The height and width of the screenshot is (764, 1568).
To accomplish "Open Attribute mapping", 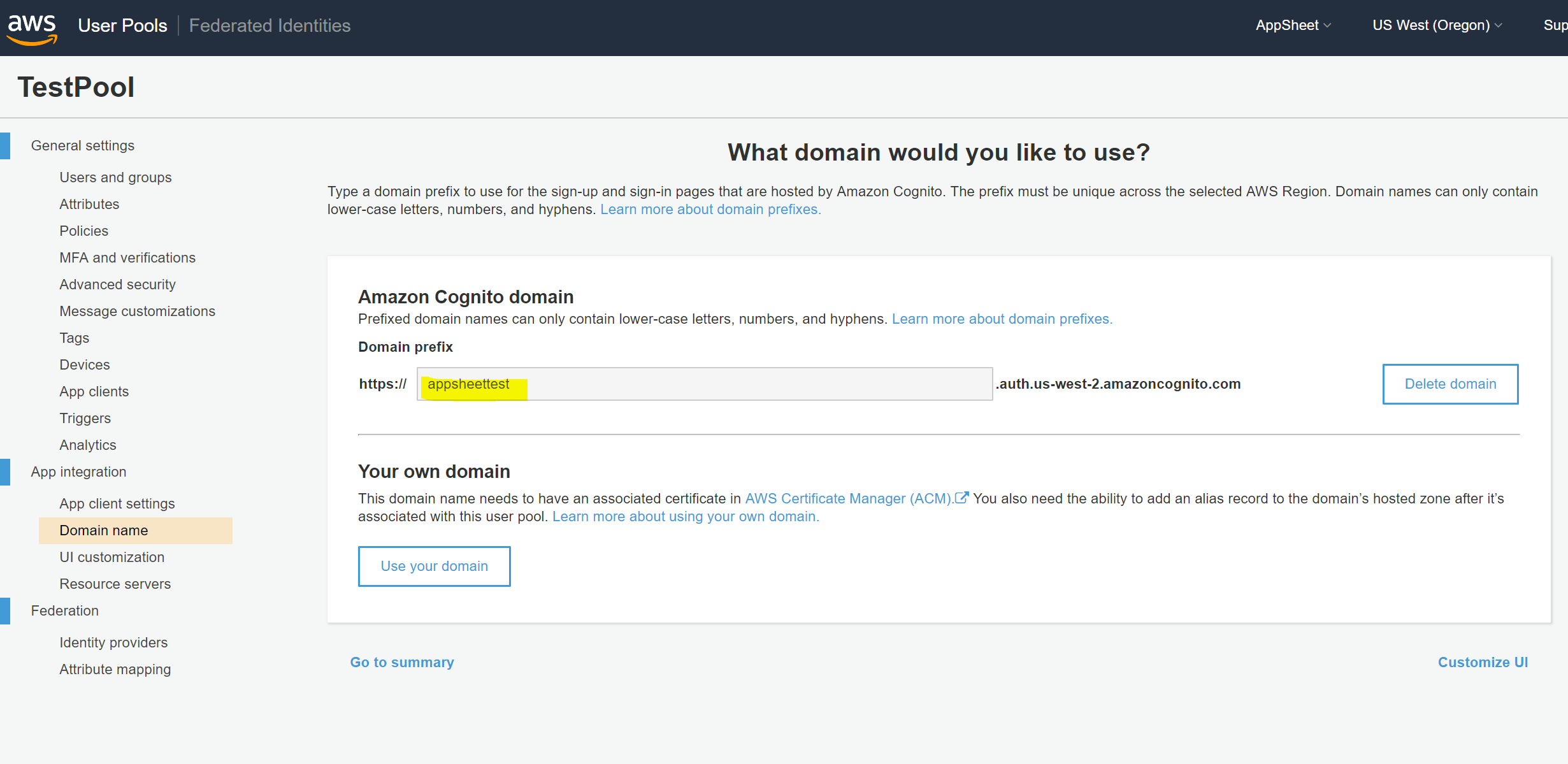I will coord(115,669).
